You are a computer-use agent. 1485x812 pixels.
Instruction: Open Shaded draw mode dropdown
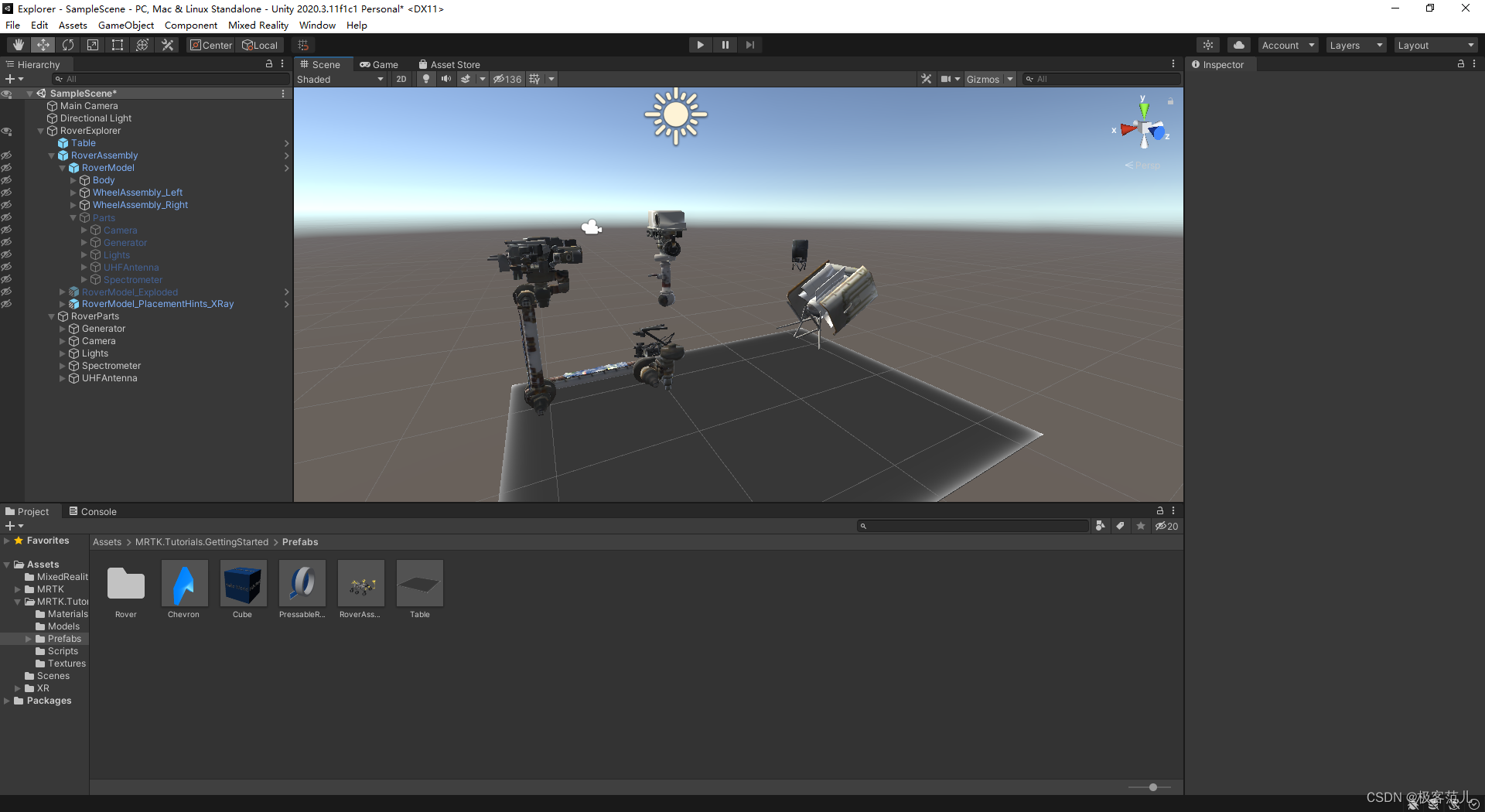click(340, 79)
